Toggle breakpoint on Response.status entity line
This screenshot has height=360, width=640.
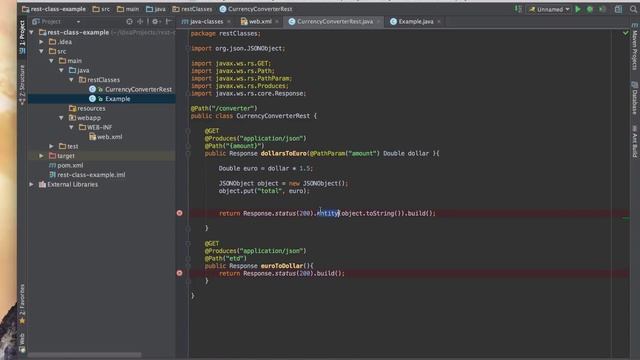pyautogui.click(x=180, y=213)
